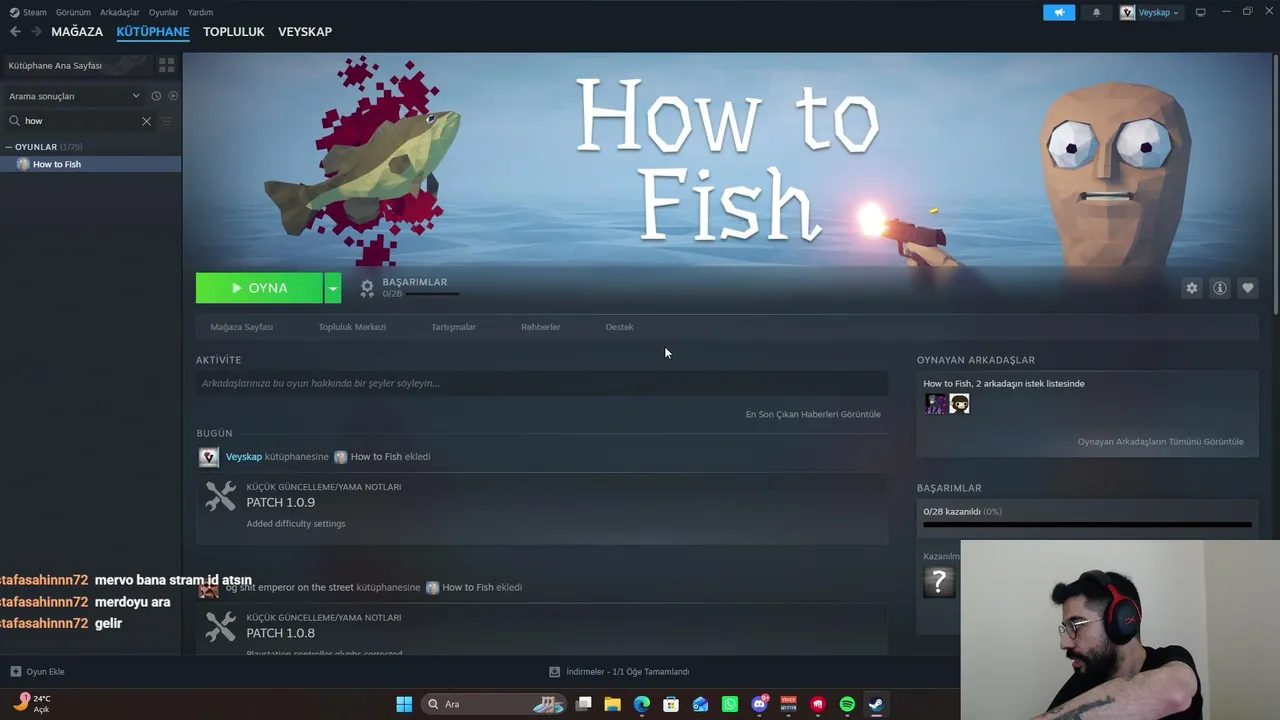The width and height of the screenshot is (1280, 720).
Task: Open the Arkadaşlar menu
Action: point(120,12)
